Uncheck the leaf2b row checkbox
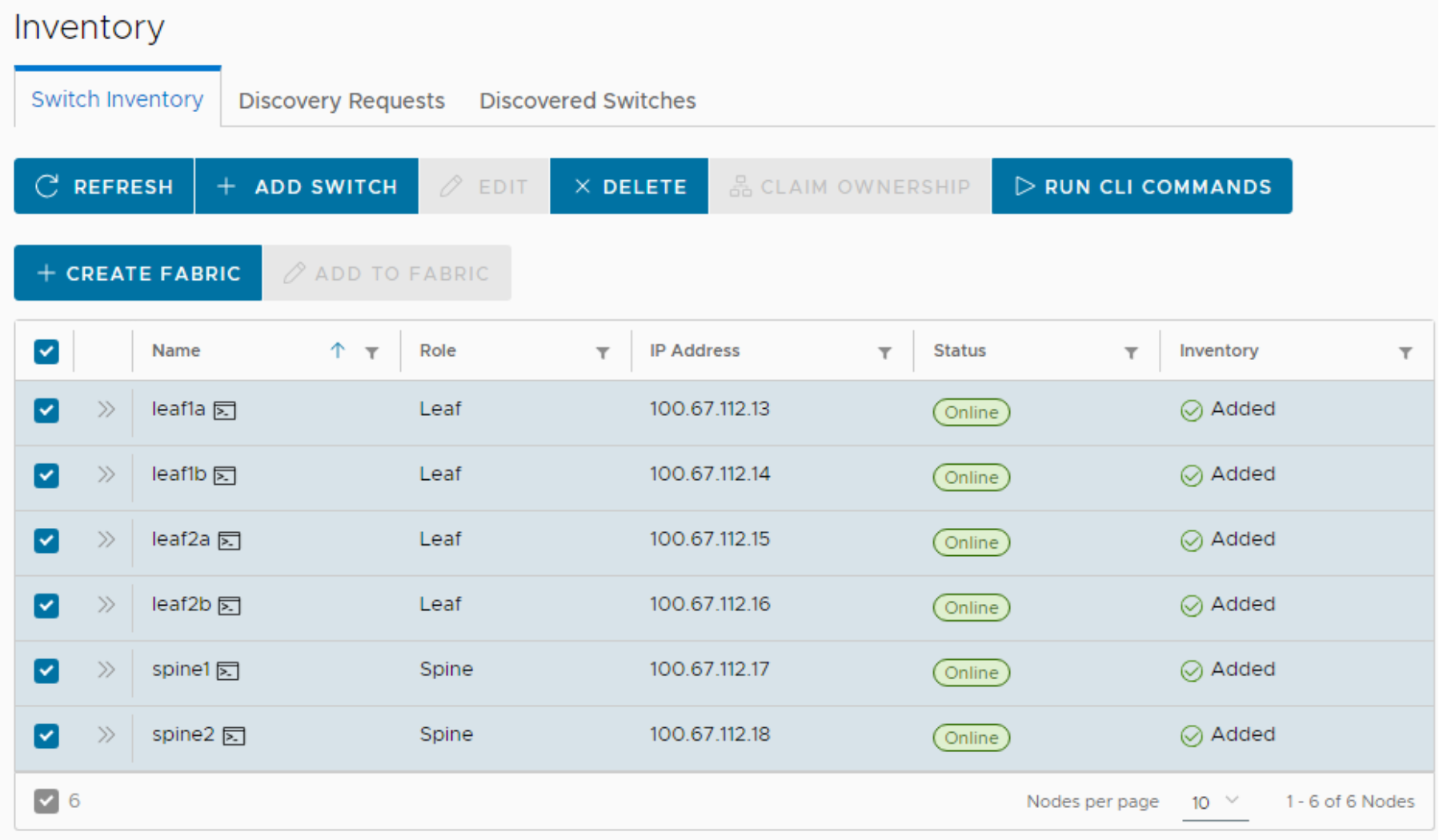The width and height of the screenshot is (1439, 840). 46,606
